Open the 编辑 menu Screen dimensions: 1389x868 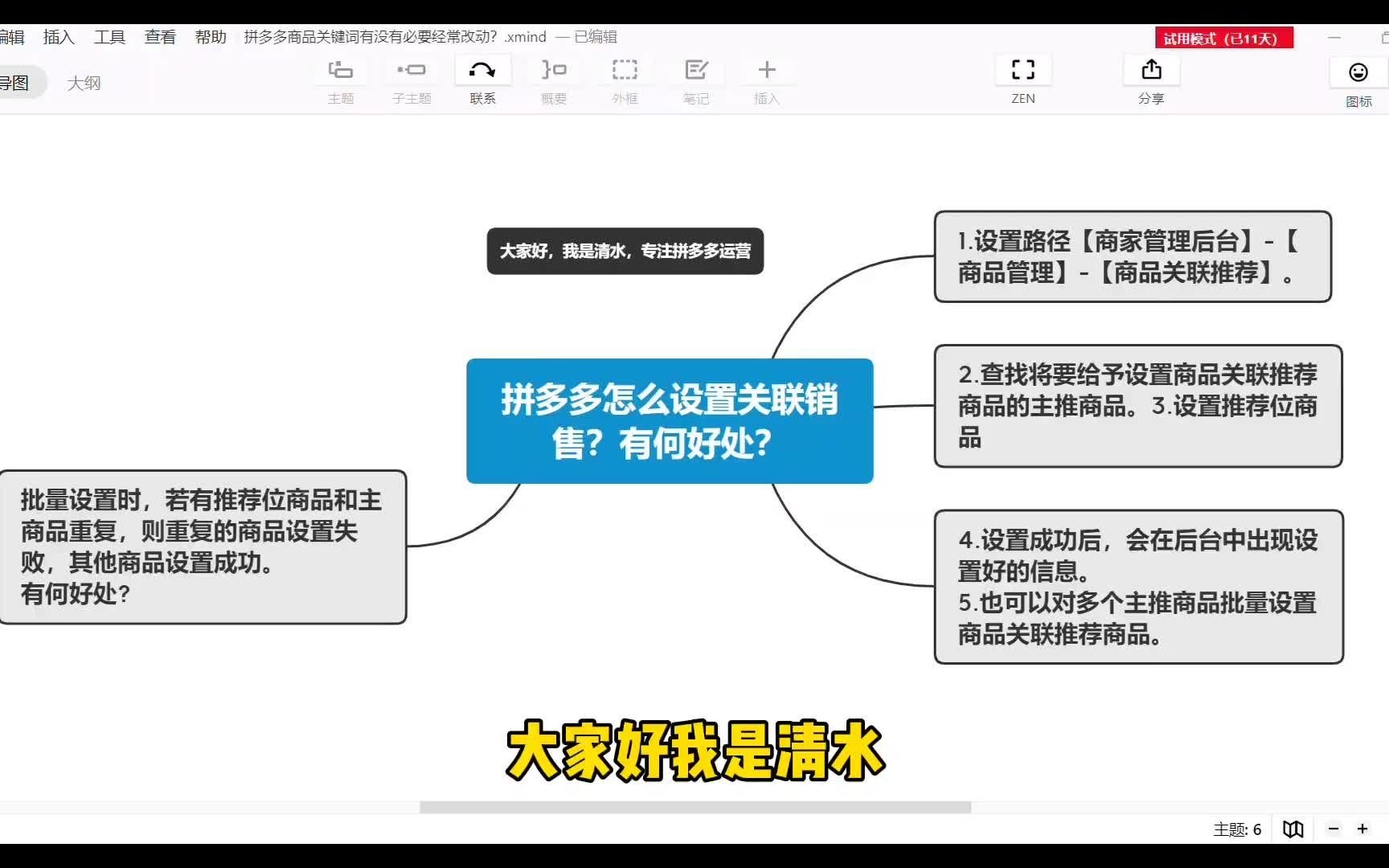point(11,37)
